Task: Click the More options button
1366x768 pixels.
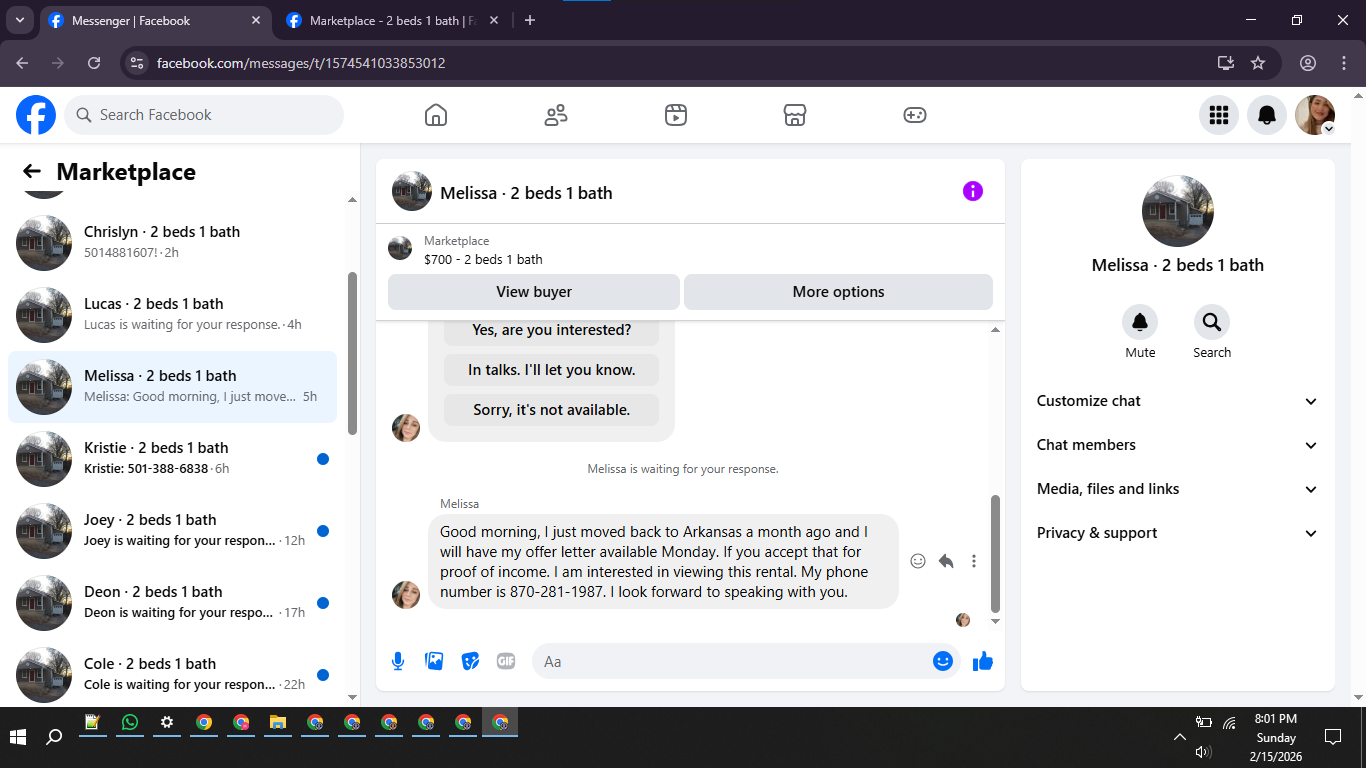Action: (838, 292)
